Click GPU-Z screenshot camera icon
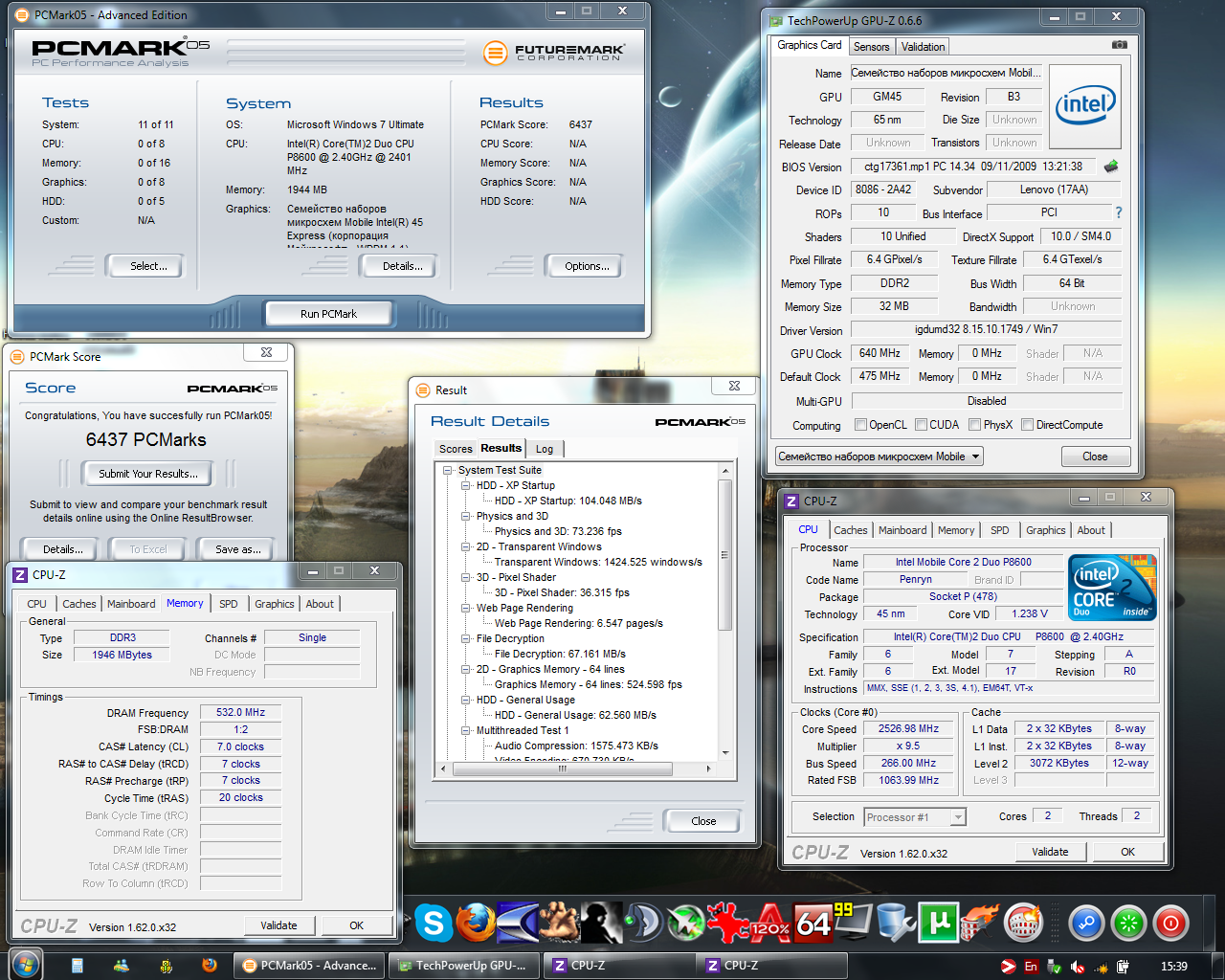The width and height of the screenshot is (1225, 980). 1119,45
